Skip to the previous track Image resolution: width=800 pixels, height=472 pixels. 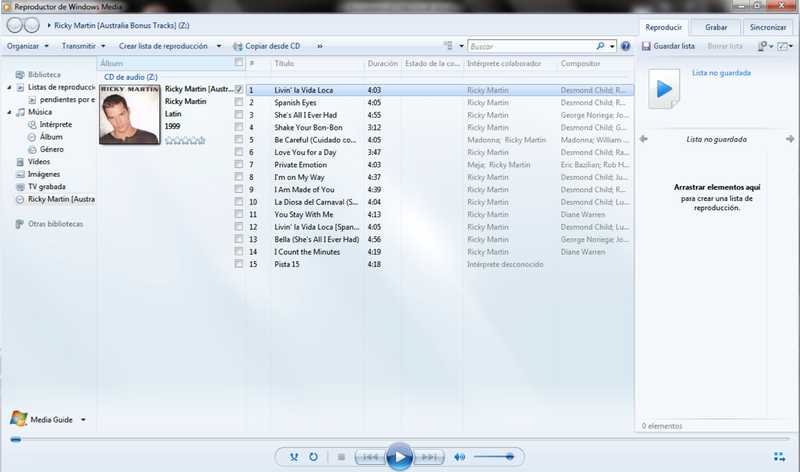click(x=370, y=457)
